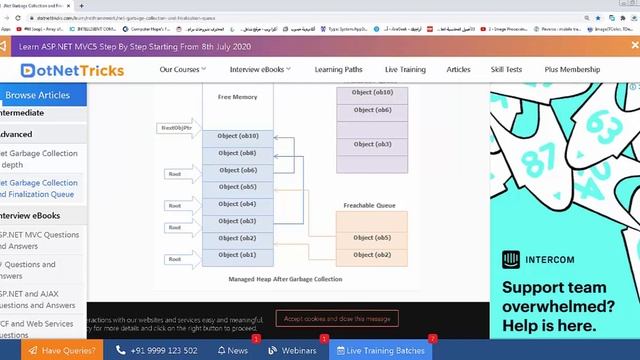Image resolution: width=640 pixels, height=360 pixels.
Task: Click the broadcast icon beside Webinars
Action: [273, 350]
